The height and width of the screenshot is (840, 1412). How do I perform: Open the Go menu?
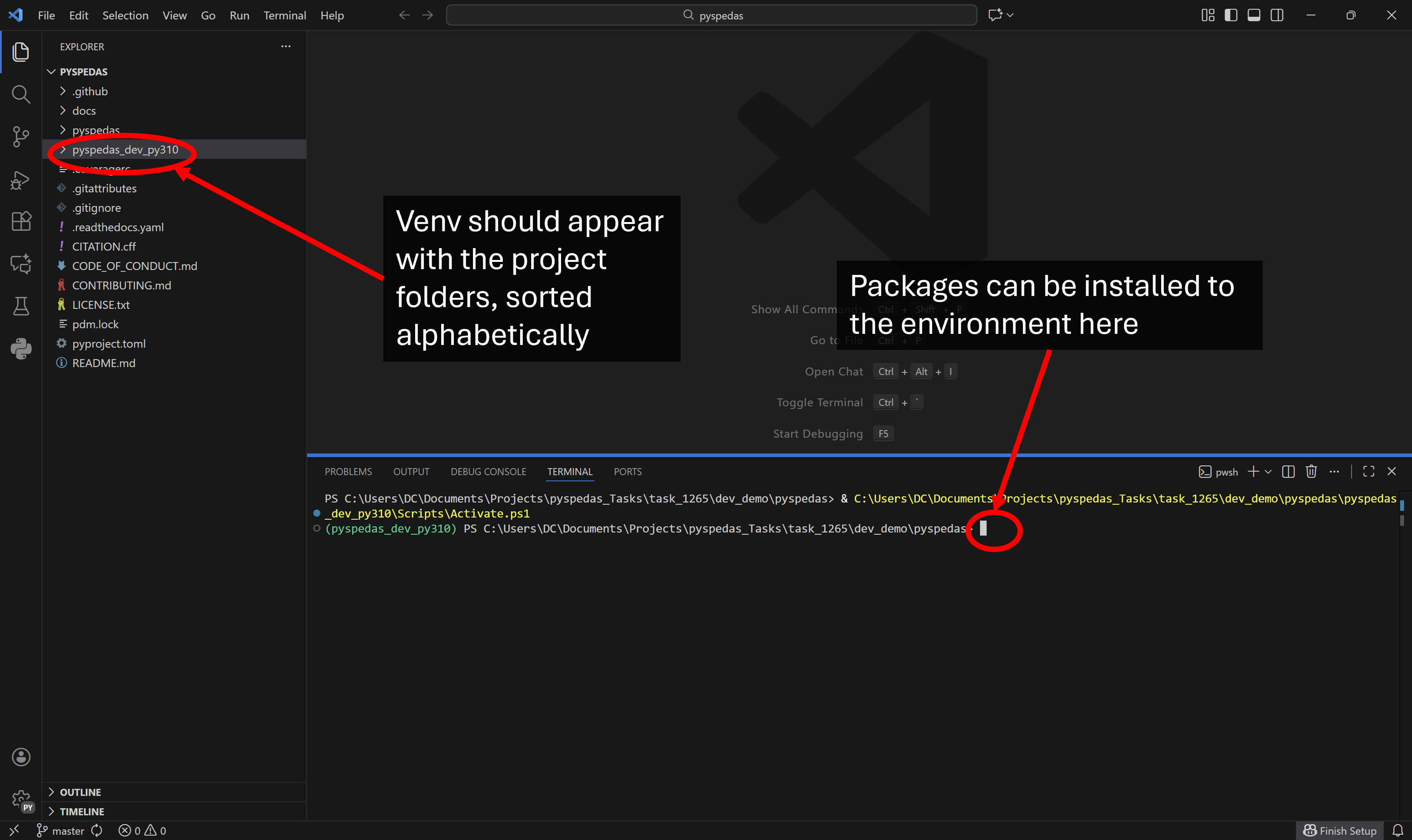[x=208, y=15]
